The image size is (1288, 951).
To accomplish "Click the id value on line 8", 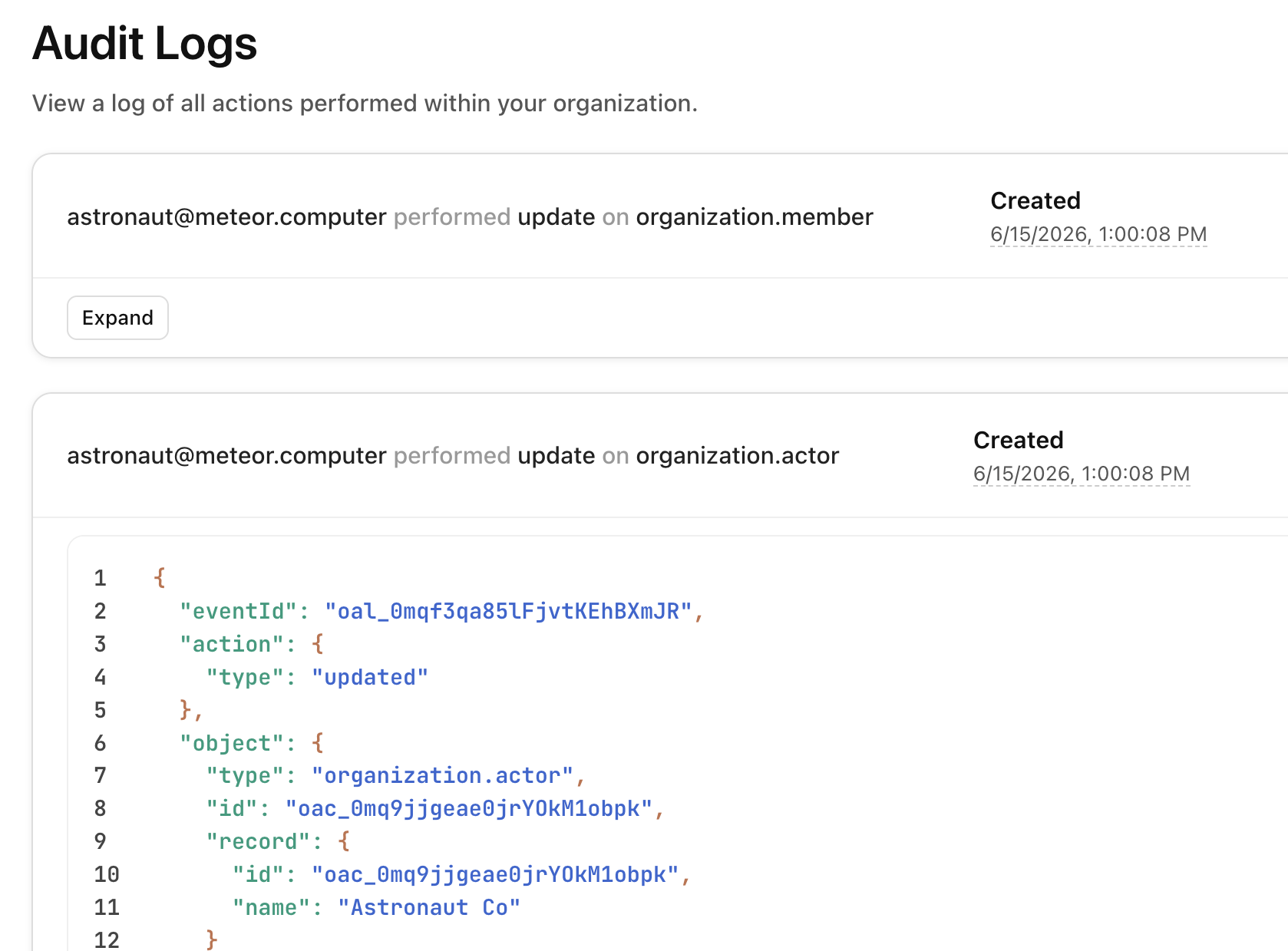I will (469, 809).
